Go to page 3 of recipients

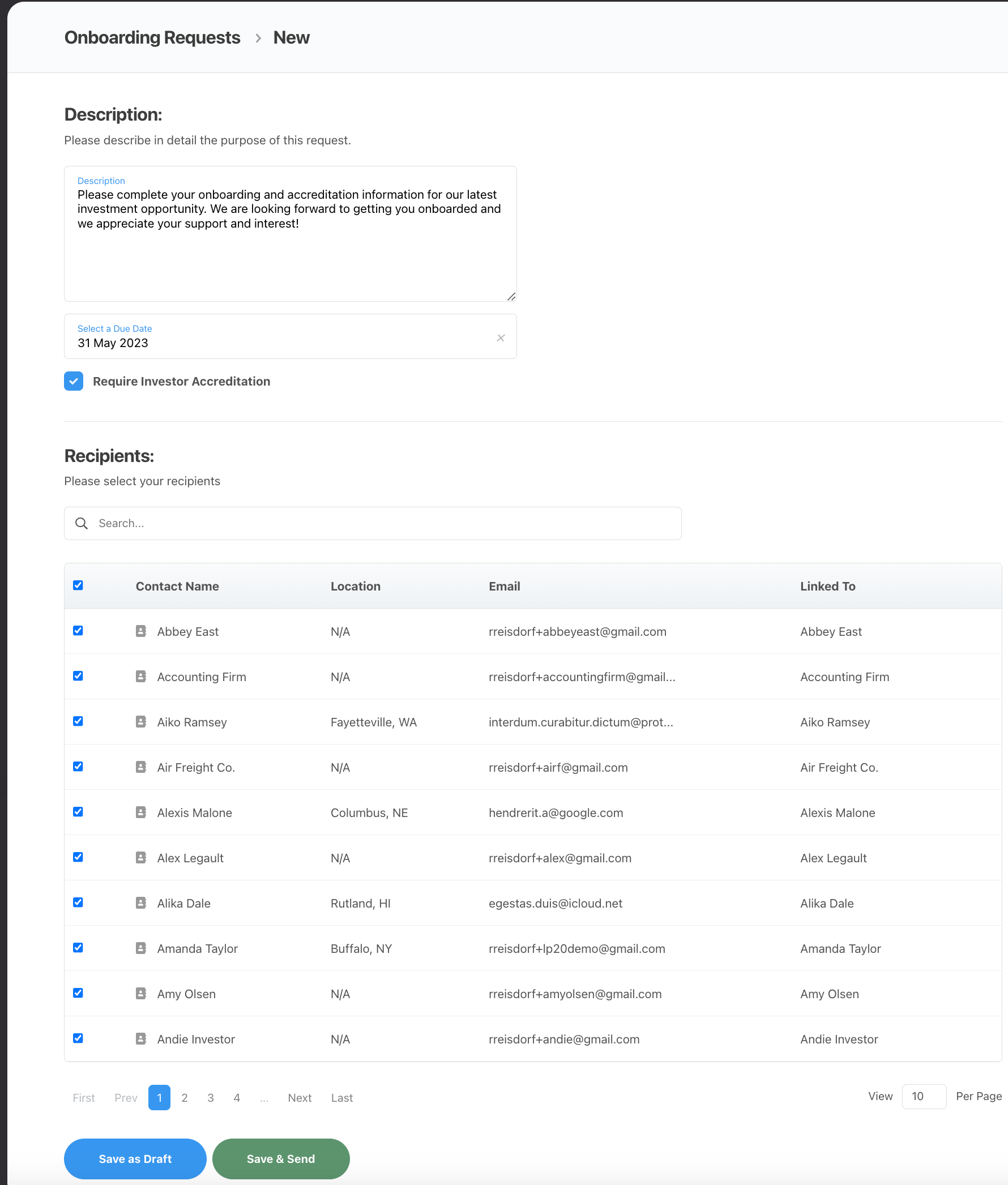click(x=211, y=1098)
